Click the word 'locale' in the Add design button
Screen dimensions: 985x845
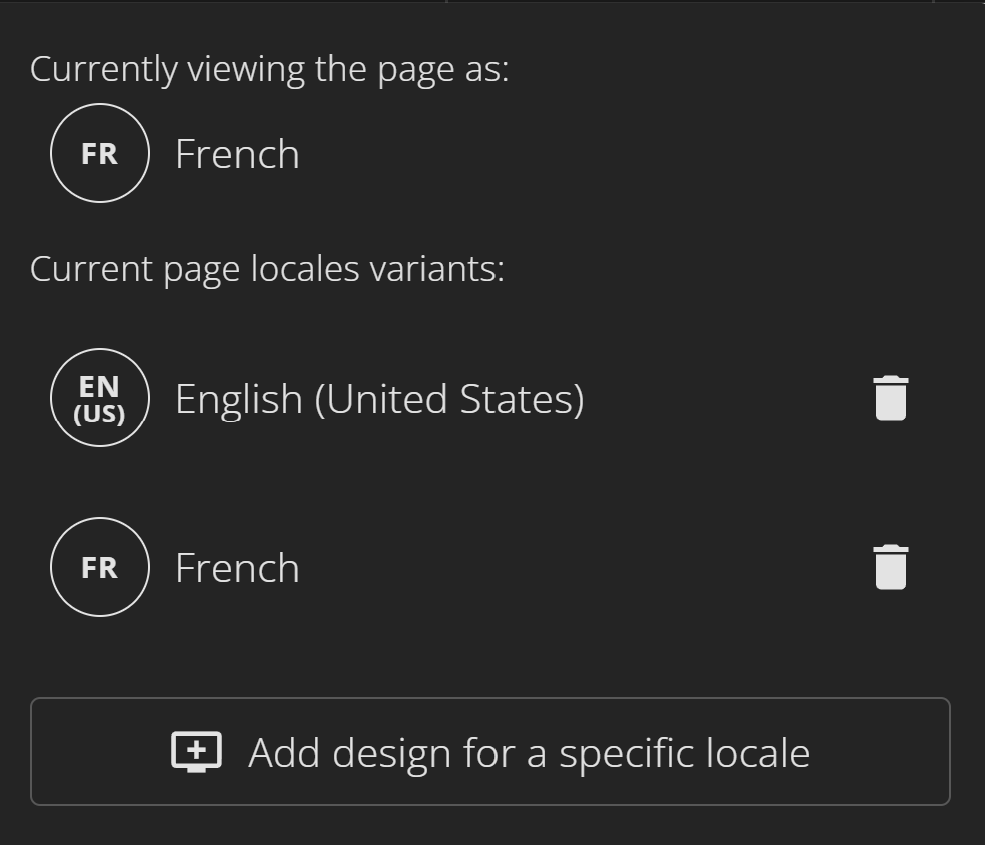pyautogui.click(x=757, y=752)
